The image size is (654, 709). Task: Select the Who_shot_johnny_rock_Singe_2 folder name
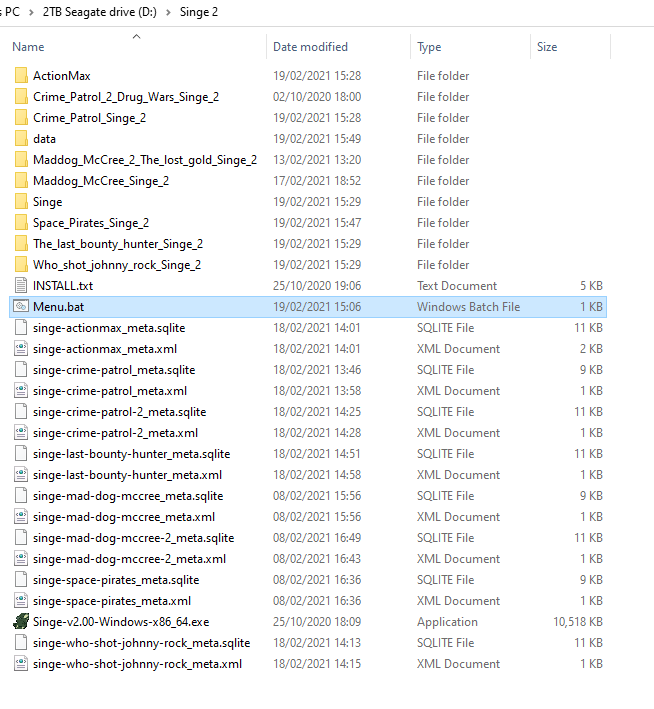coord(117,265)
